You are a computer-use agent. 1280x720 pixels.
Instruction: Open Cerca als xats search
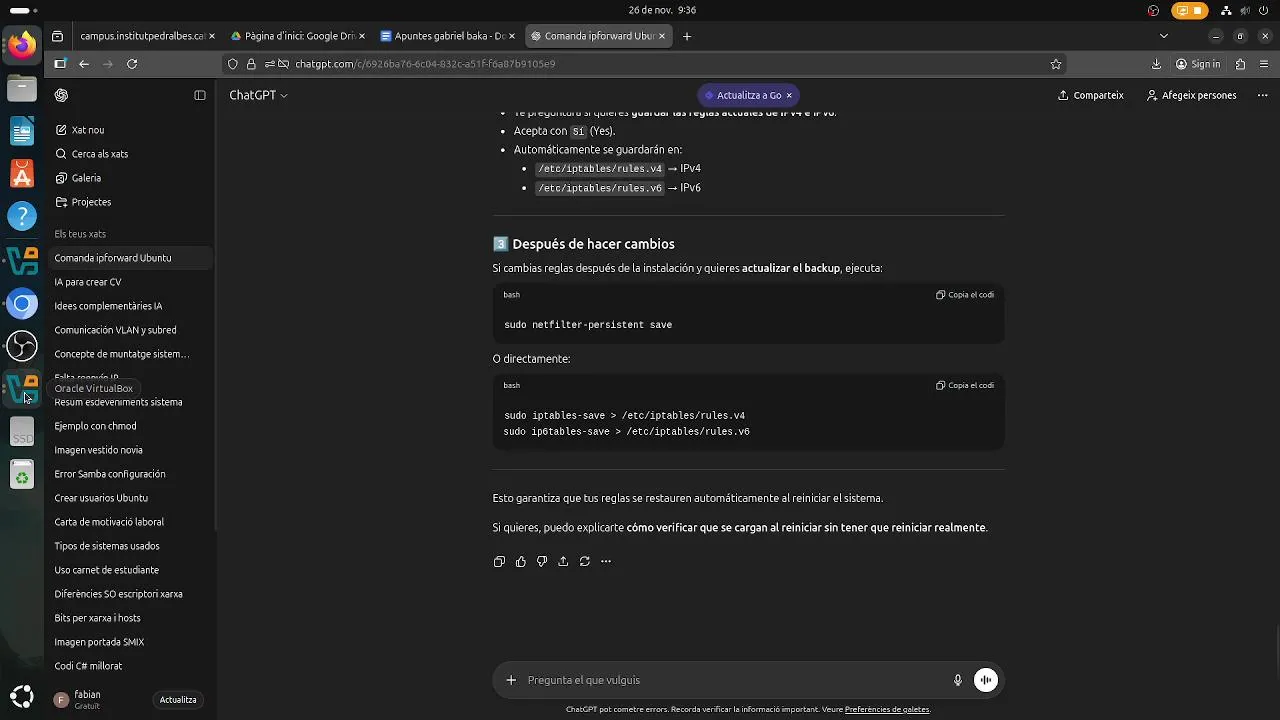tap(132, 154)
